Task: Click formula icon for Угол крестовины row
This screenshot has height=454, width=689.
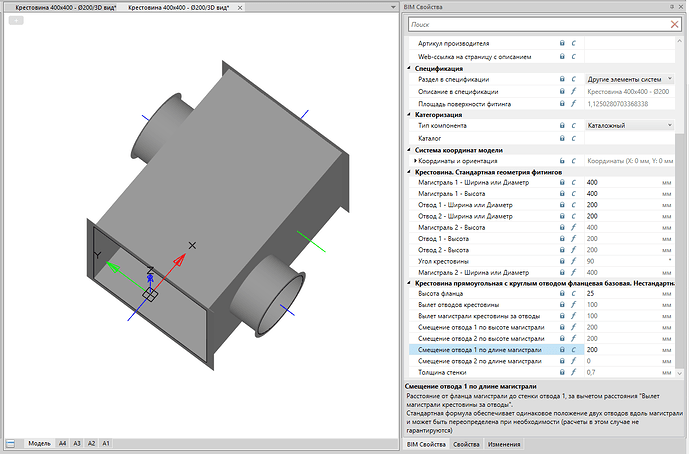Action: [x=573, y=261]
